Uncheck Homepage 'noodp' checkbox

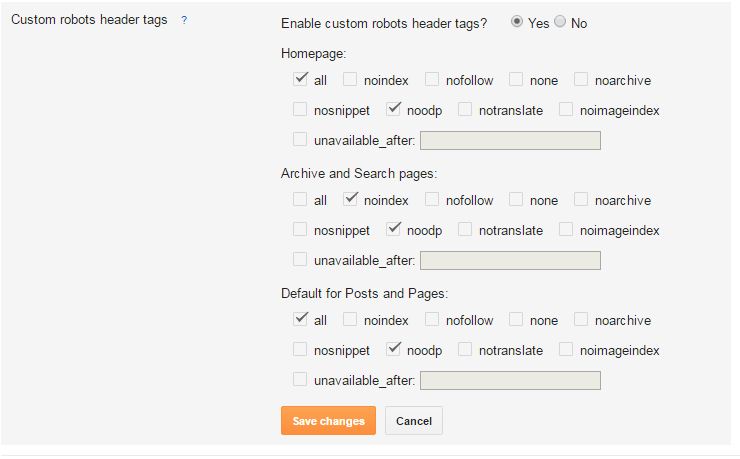coord(393,109)
